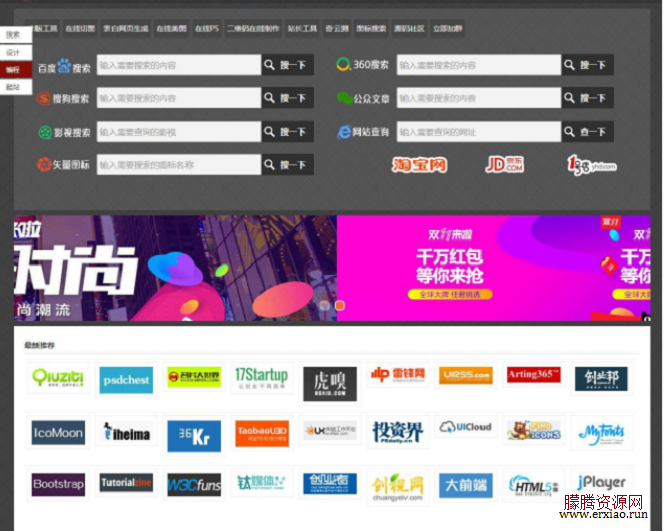Image resolution: width=666 pixels, height=531 pixels.
Task: Open the 17Startup site logo
Action: (262, 378)
